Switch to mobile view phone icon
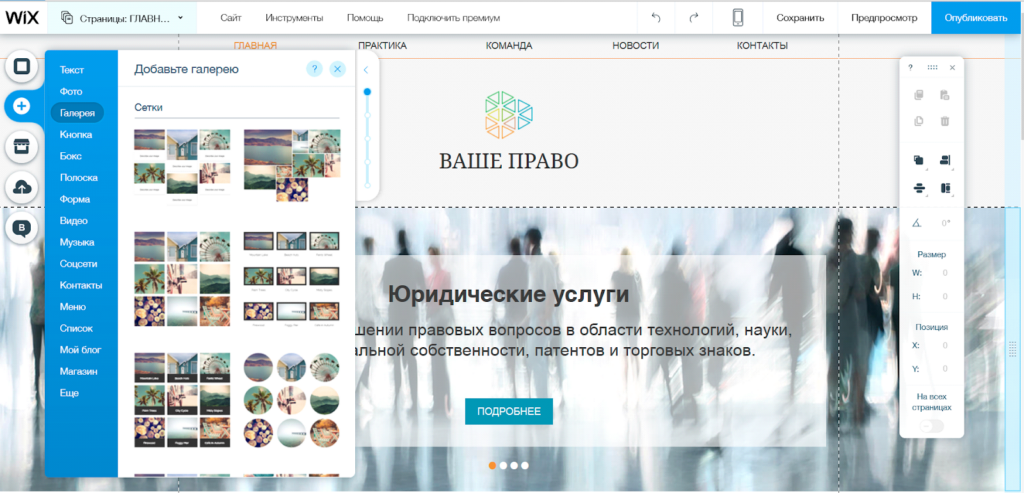Image resolution: width=1024 pixels, height=493 pixels. pyautogui.click(x=738, y=18)
